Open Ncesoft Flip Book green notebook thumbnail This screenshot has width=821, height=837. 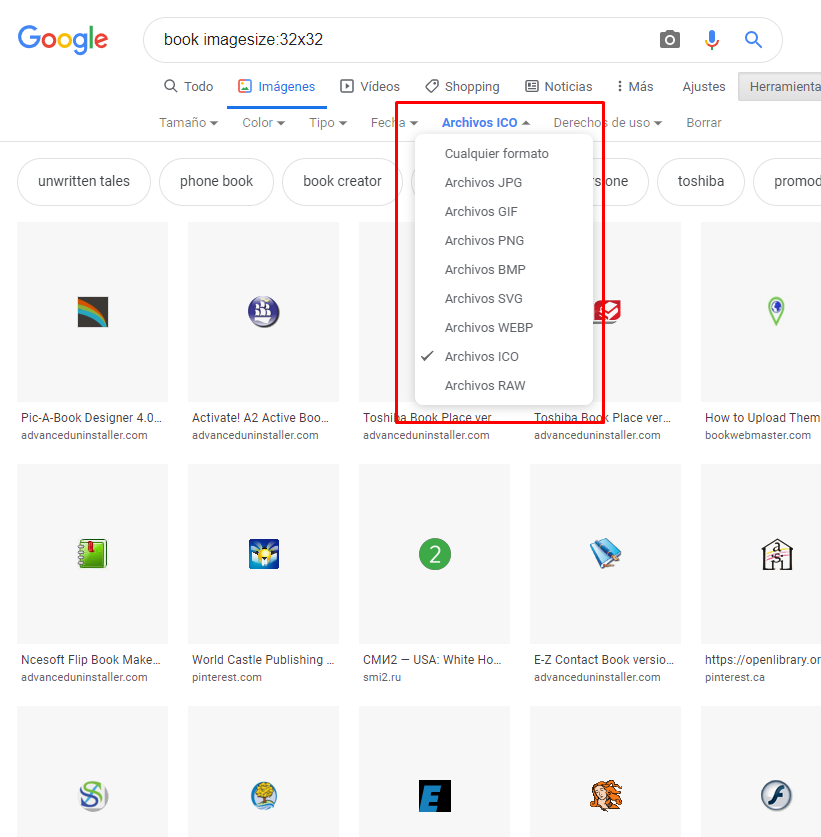(92, 554)
